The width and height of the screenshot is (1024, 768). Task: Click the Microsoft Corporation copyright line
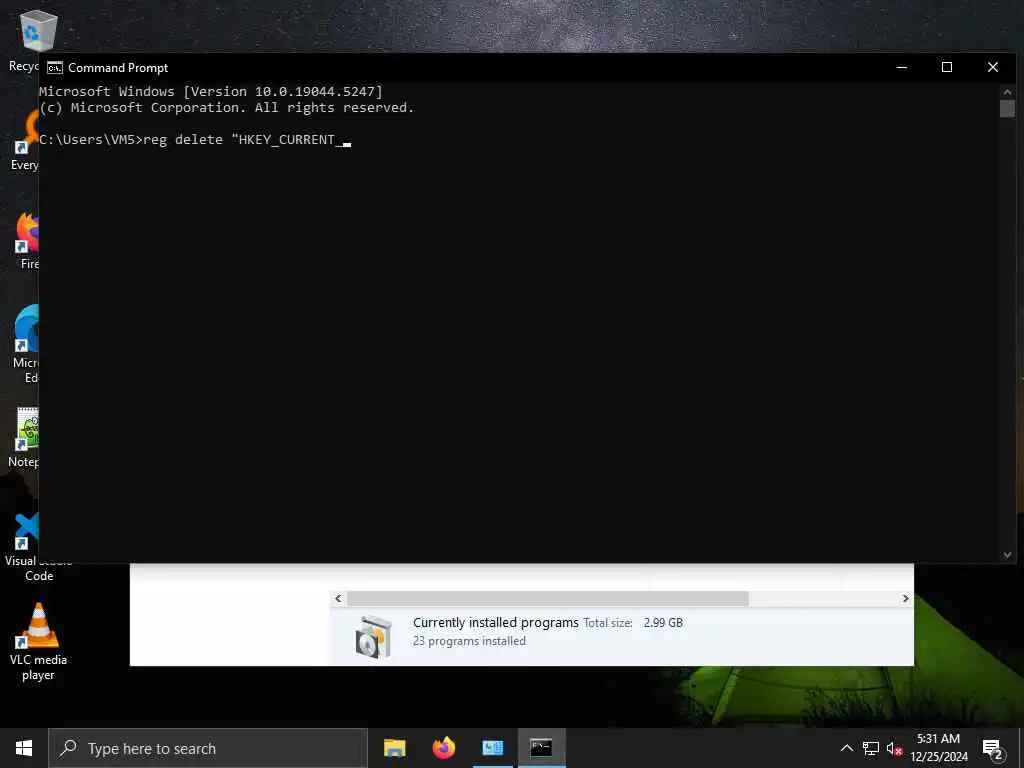click(x=226, y=108)
